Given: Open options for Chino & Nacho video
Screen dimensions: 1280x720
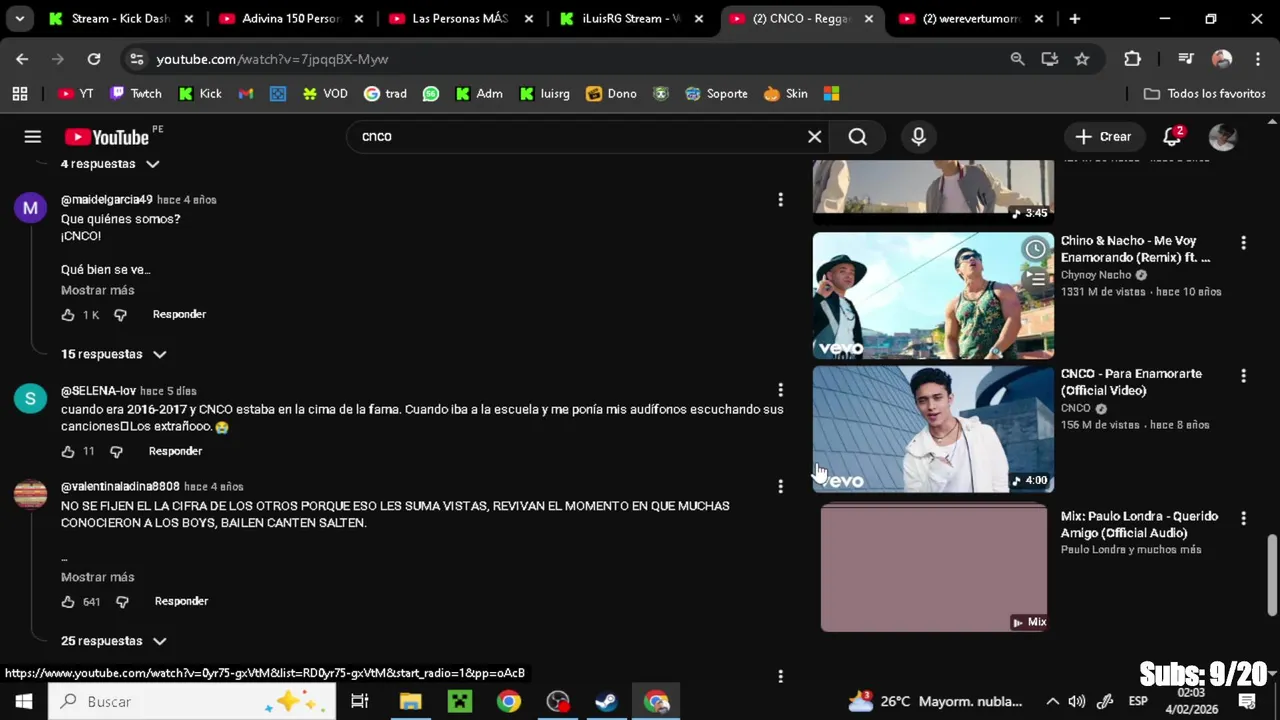Looking at the screenshot, I should click(1243, 243).
